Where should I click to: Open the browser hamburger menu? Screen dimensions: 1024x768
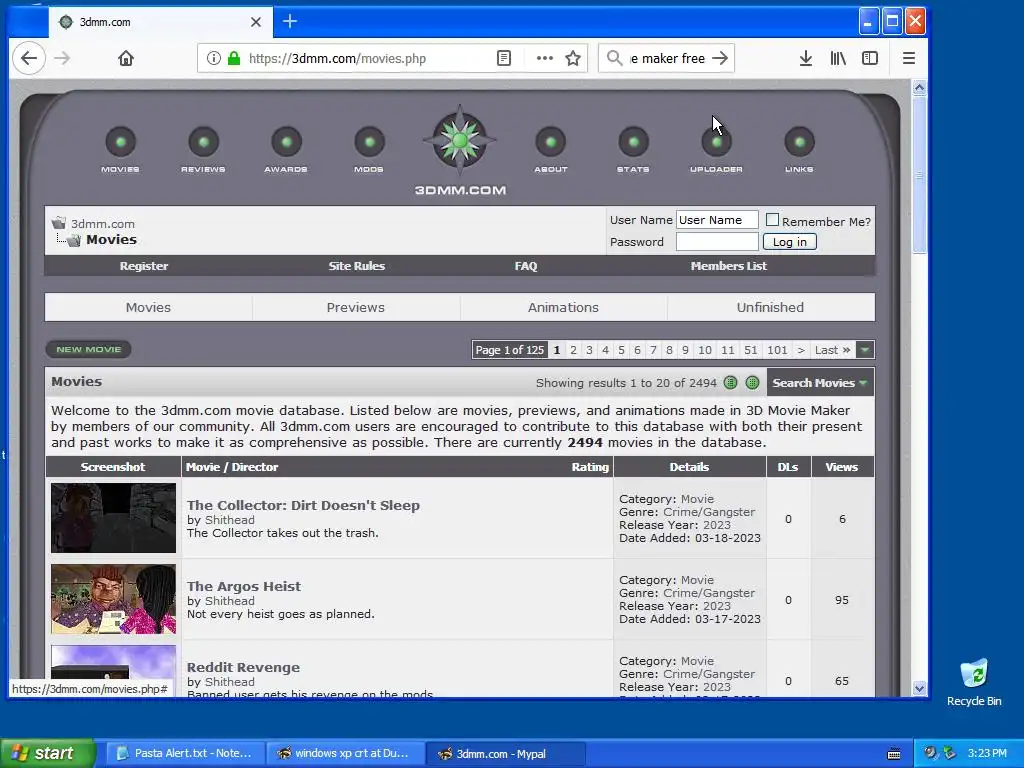tap(908, 58)
